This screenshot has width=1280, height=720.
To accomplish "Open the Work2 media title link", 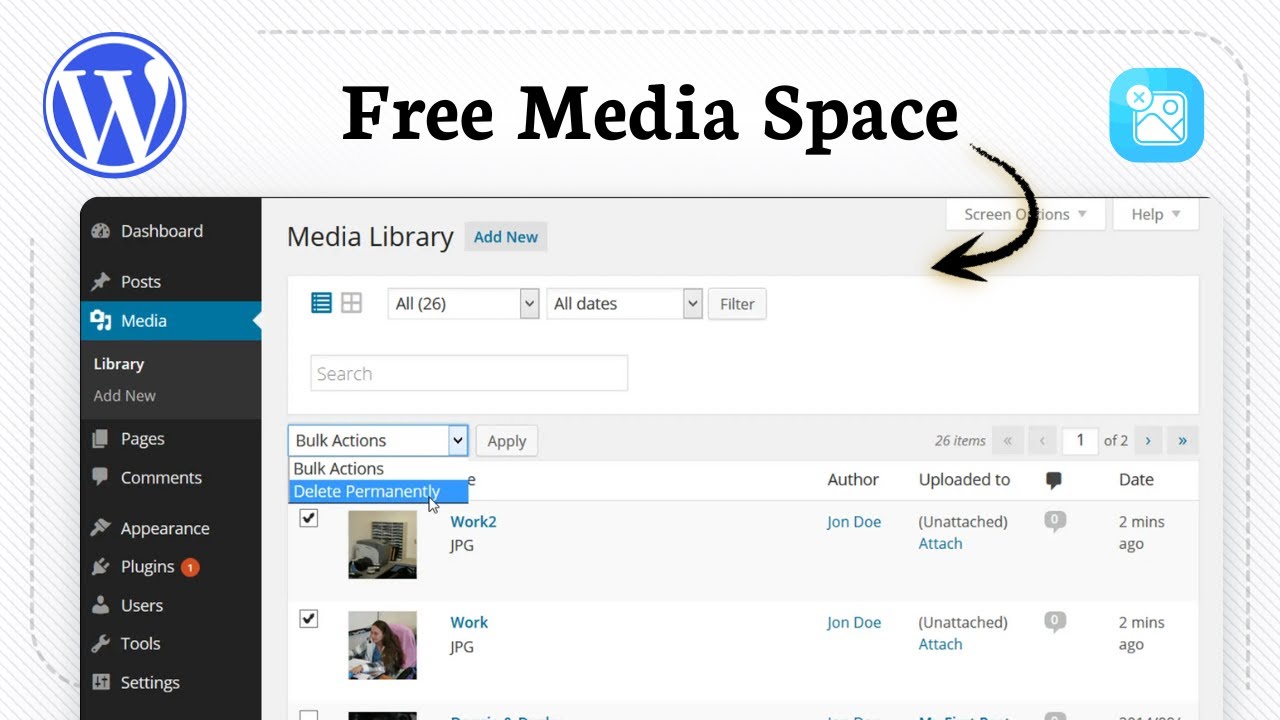I will point(473,521).
